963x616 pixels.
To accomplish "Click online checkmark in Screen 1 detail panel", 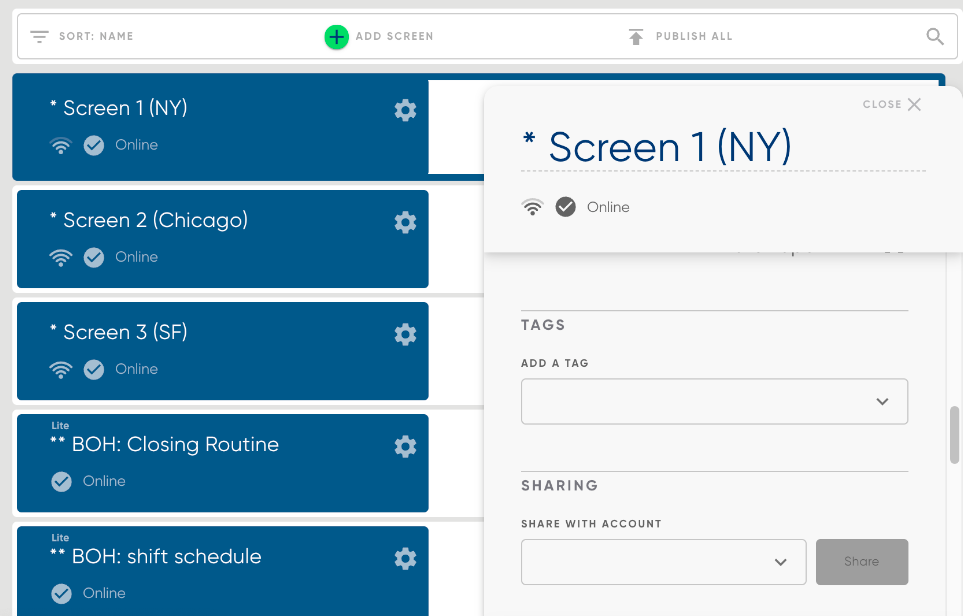I will [x=566, y=207].
